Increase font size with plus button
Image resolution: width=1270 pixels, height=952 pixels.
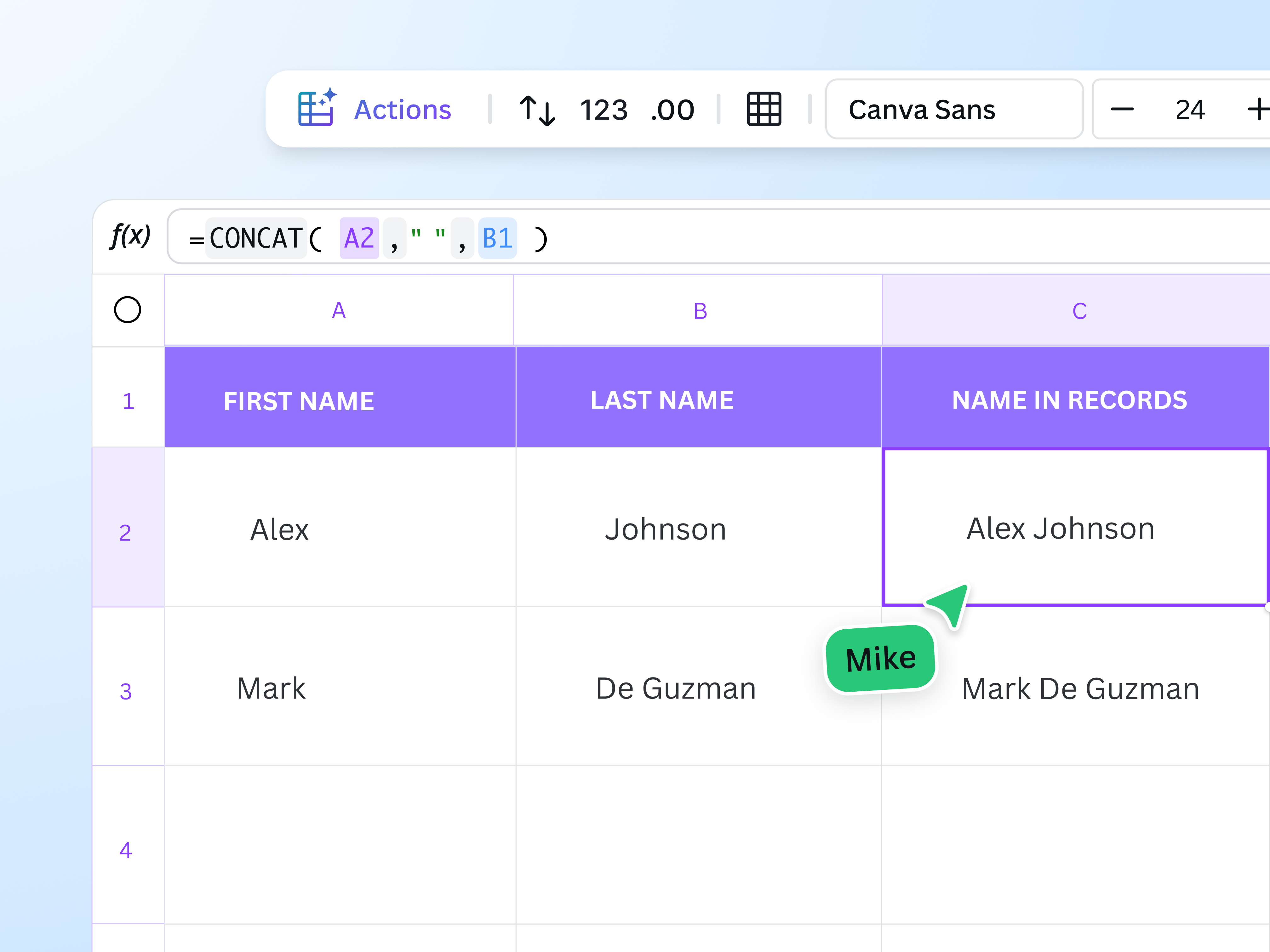coord(1258,109)
